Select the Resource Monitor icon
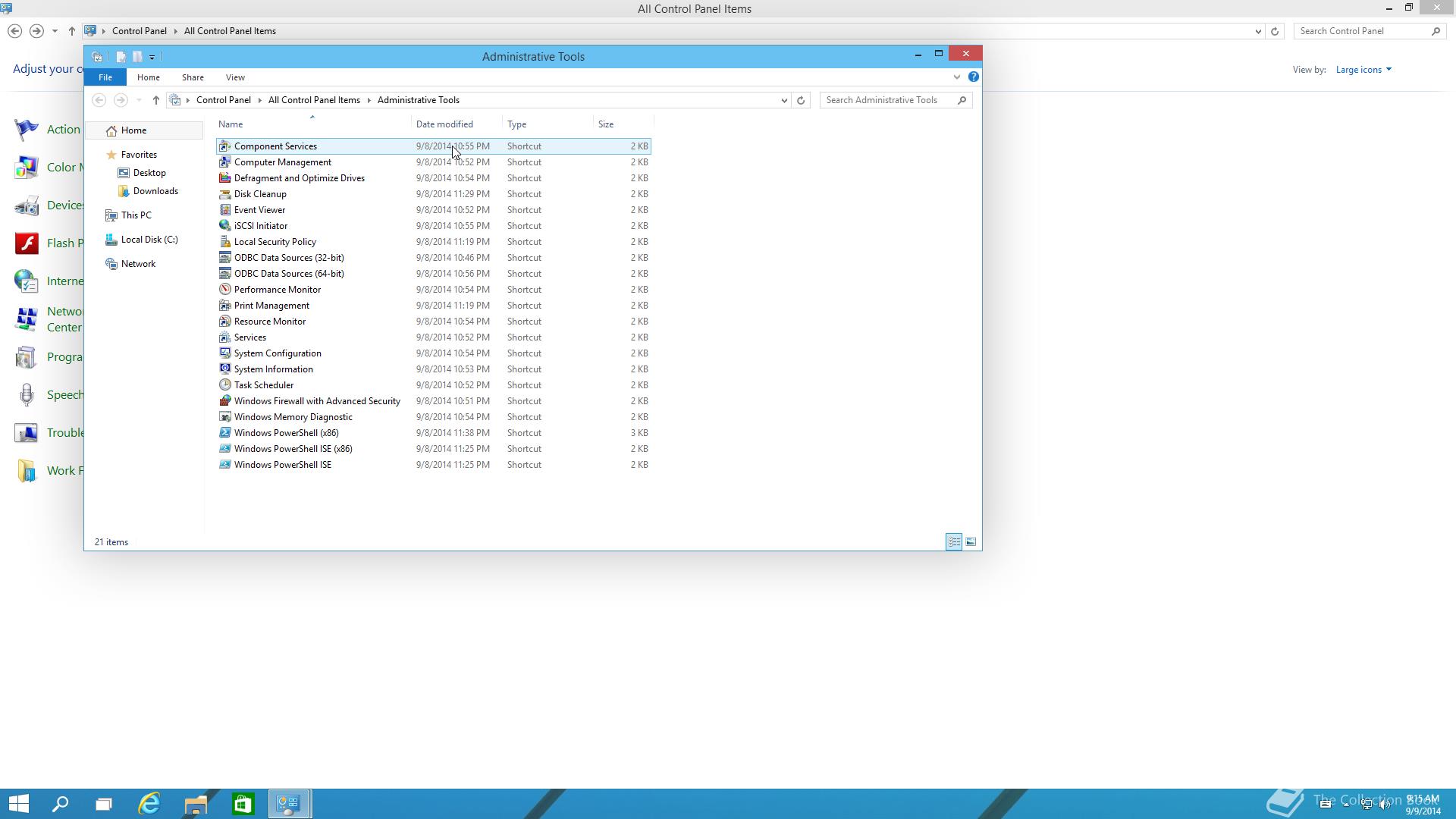Viewport: 1456px width, 819px height. [x=224, y=322]
